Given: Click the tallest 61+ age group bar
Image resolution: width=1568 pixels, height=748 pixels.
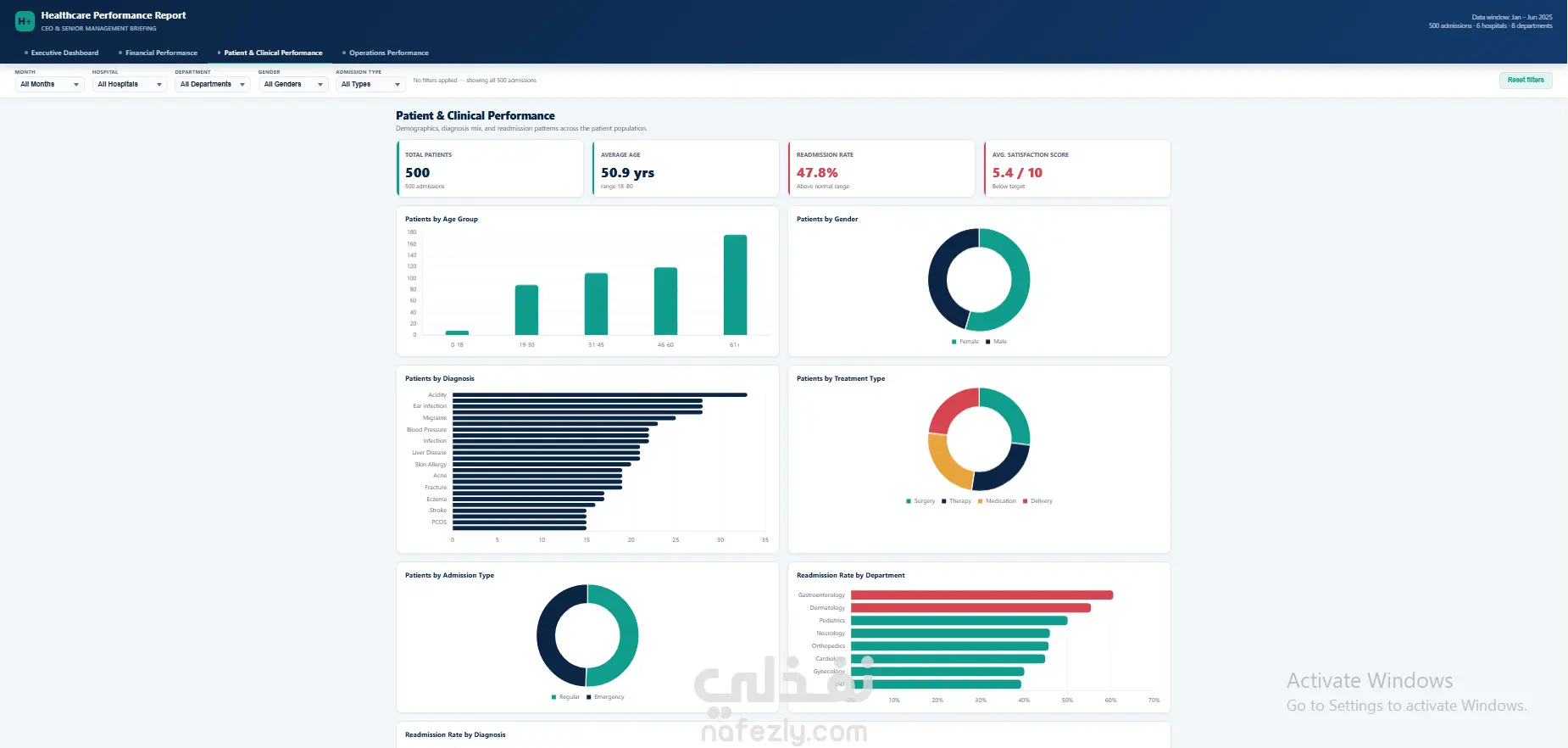Looking at the screenshot, I should coord(735,285).
